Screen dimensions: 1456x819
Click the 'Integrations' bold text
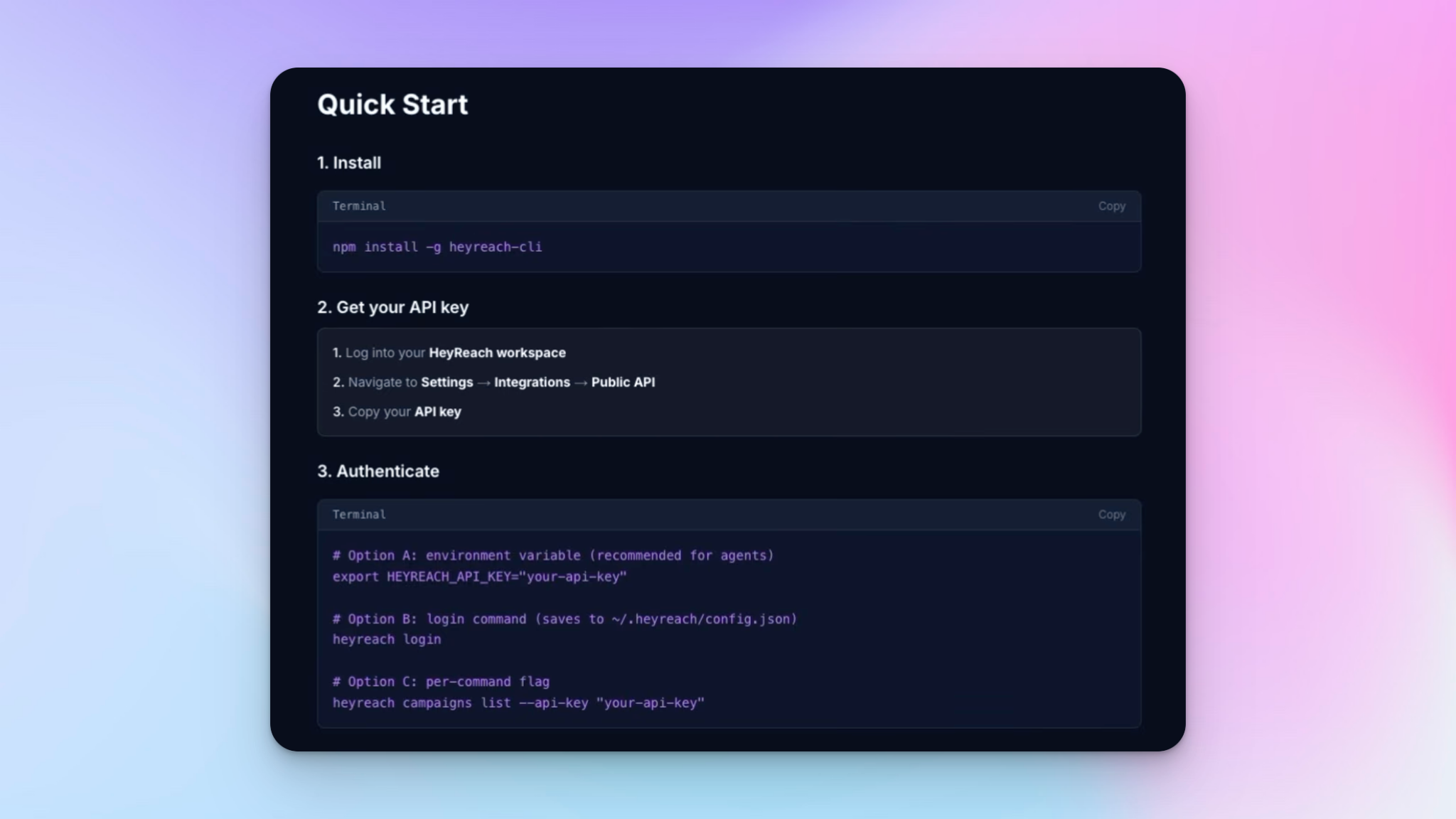coord(532,382)
